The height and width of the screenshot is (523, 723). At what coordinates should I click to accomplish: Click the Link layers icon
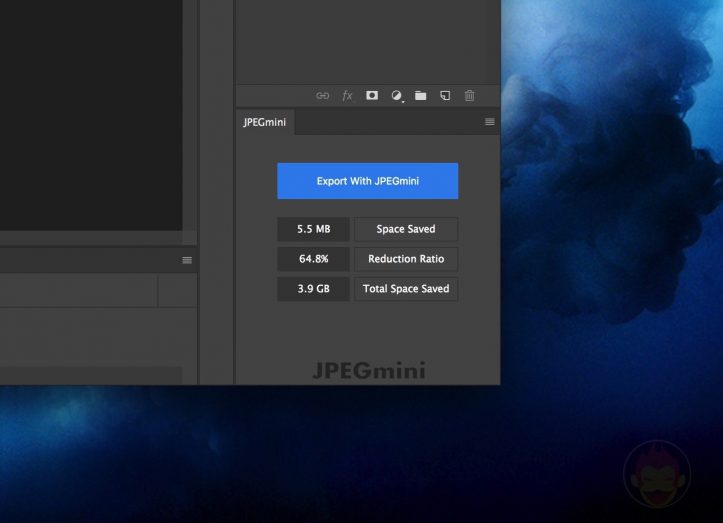(322, 95)
